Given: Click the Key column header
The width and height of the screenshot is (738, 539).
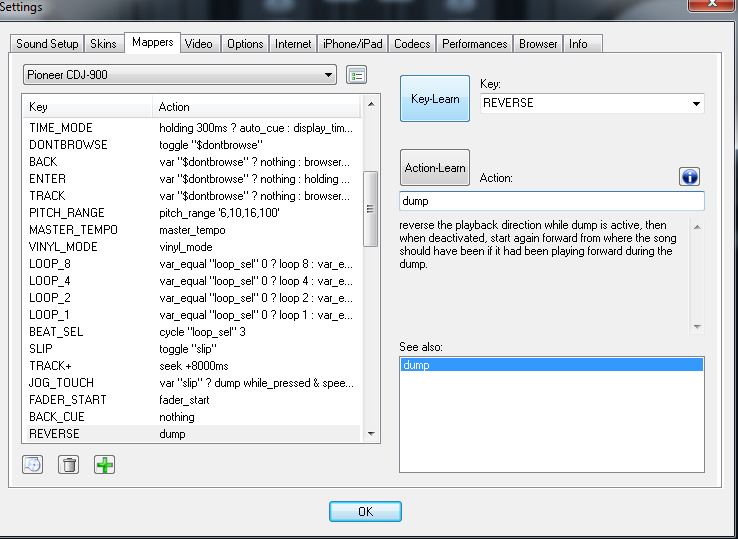Looking at the screenshot, I should pyautogui.click(x=88, y=107).
